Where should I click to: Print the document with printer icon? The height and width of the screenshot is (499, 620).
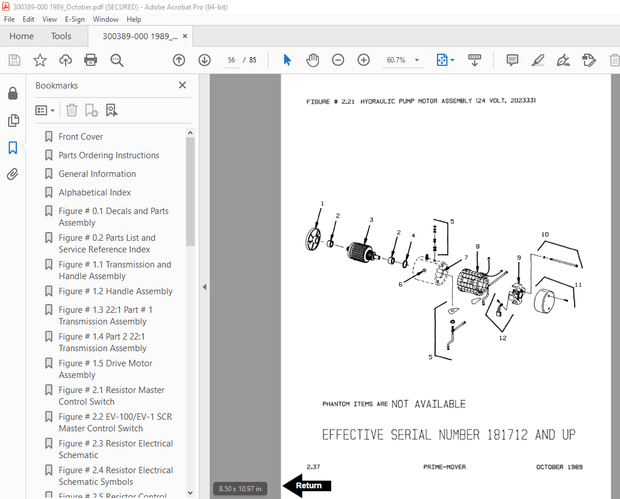(91, 60)
